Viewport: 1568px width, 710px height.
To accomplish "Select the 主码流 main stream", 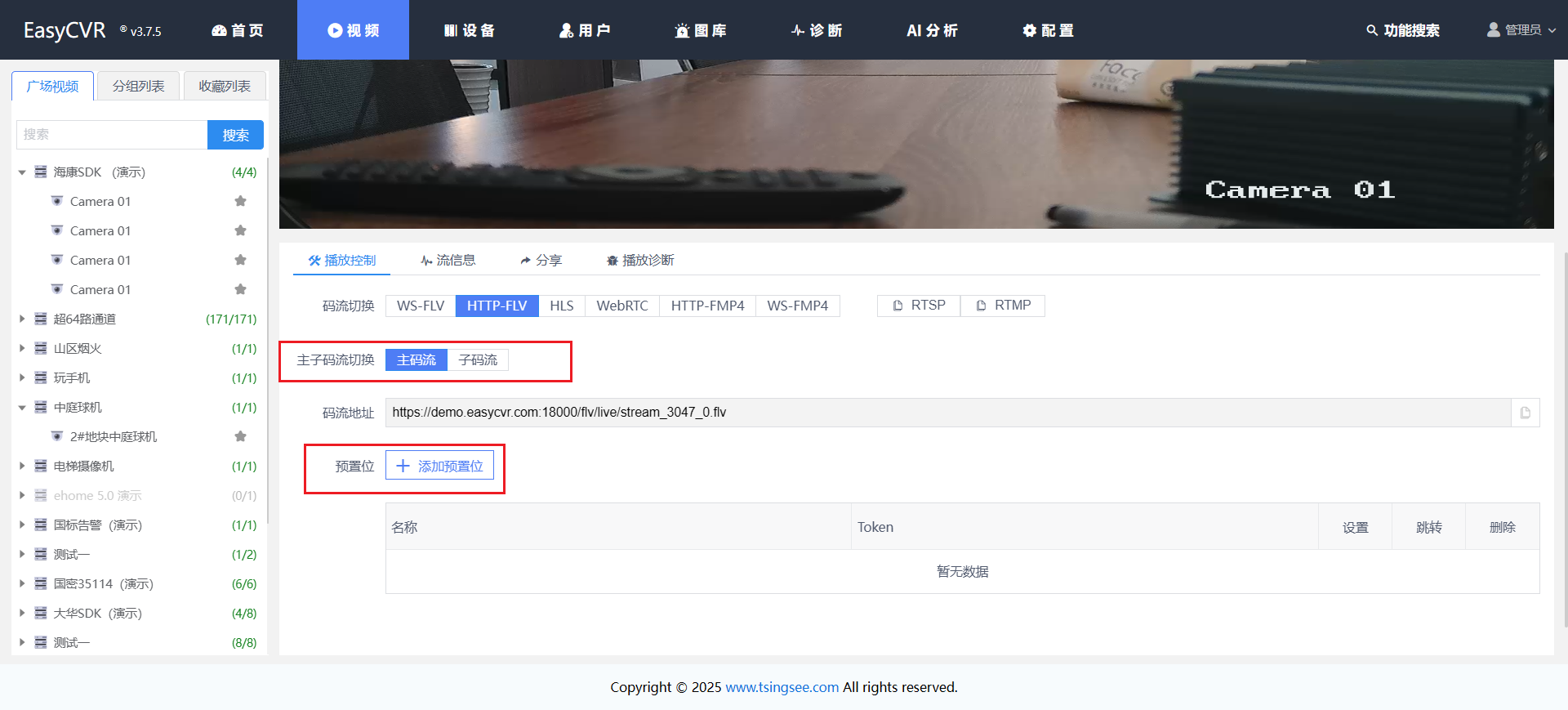I will coord(416,359).
